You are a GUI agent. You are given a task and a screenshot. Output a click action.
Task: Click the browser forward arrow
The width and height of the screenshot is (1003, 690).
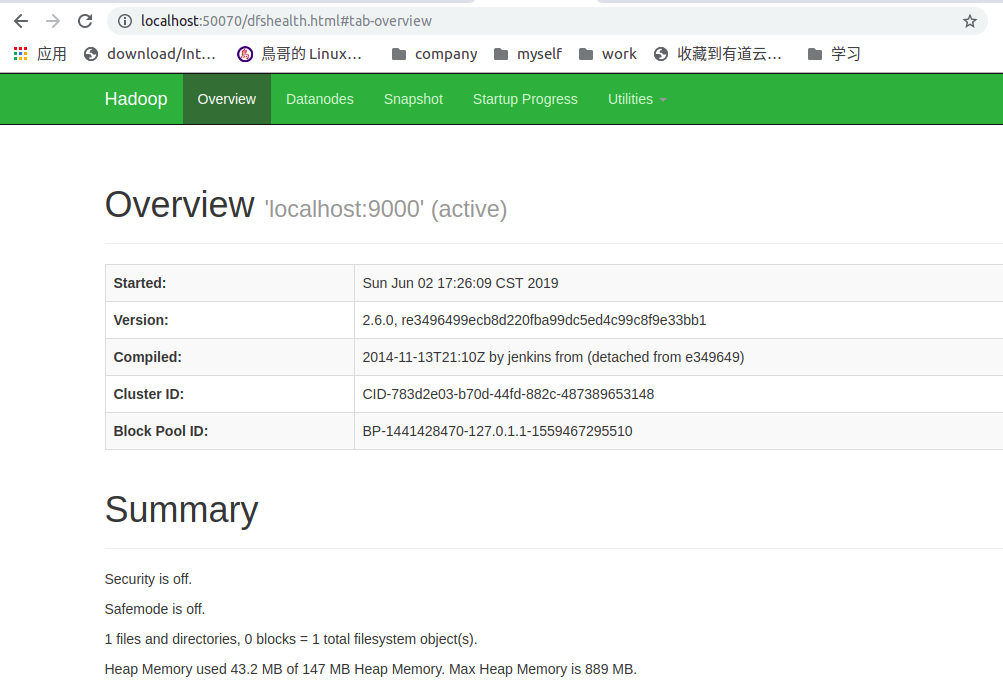pos(53,21)
